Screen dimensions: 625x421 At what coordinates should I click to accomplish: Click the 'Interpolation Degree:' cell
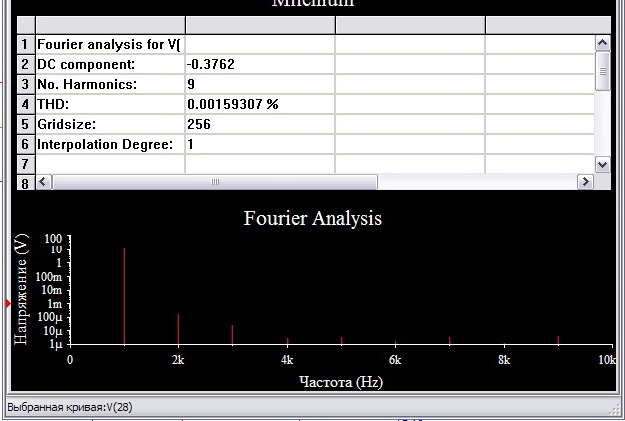click(x=110, y=144)
